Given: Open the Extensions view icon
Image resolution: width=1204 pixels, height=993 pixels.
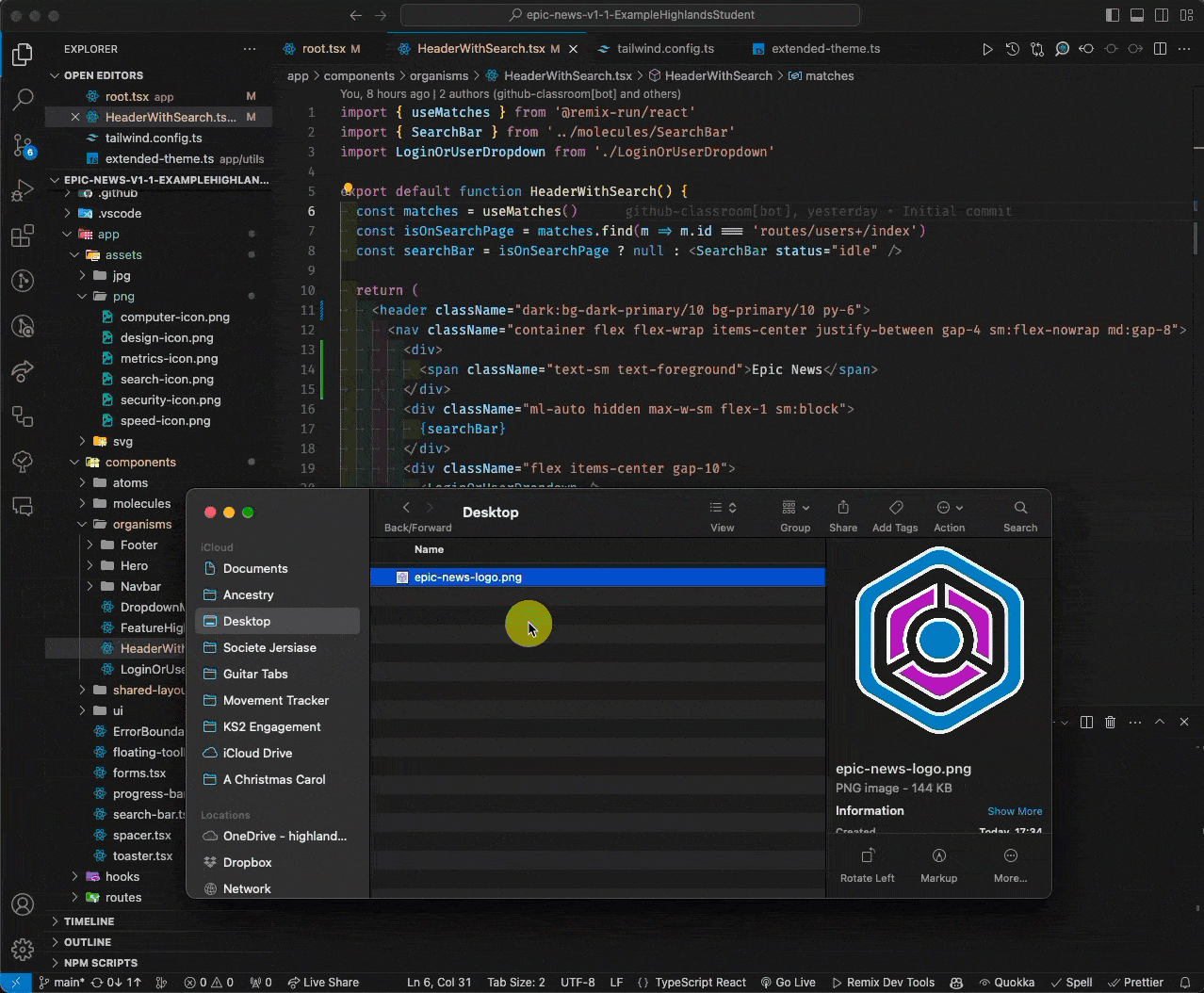Looking at the screenshot, I should 23,236.
